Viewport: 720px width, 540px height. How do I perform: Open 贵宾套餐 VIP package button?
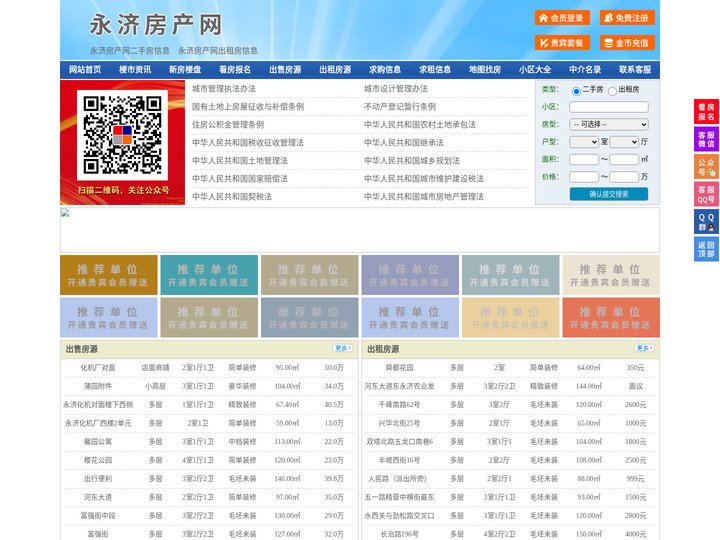click(x=562, y=43)
